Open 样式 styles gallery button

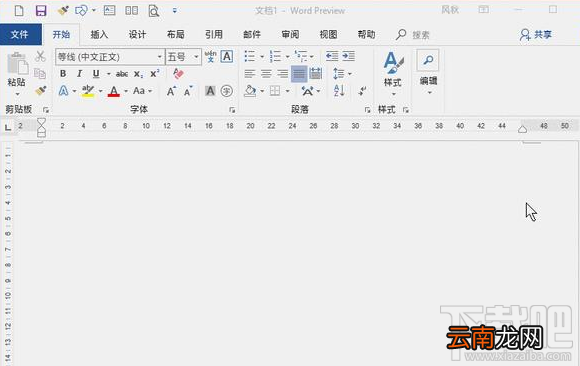(393, 73)
